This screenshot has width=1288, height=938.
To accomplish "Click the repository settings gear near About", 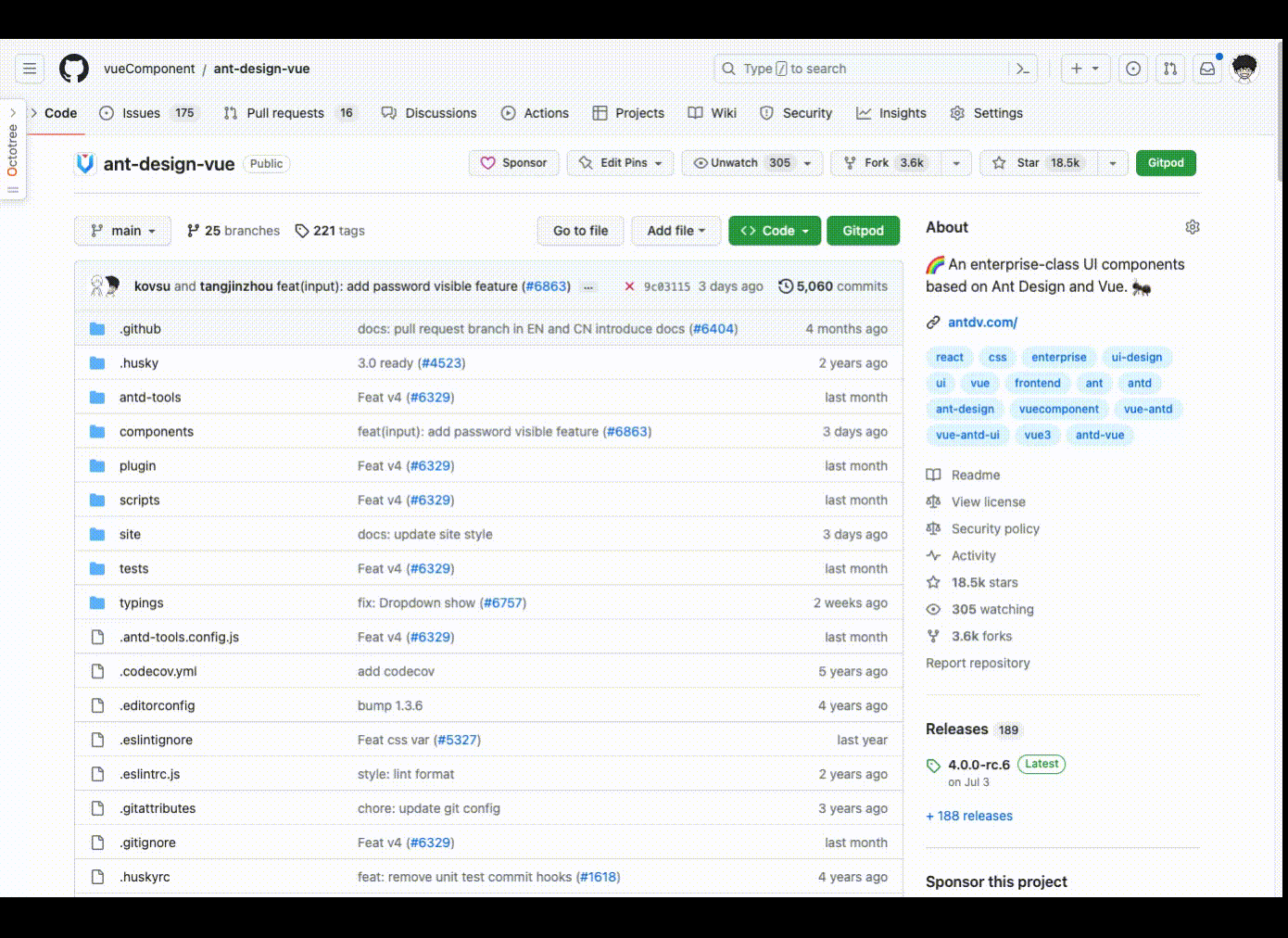I will [1193, 226].
